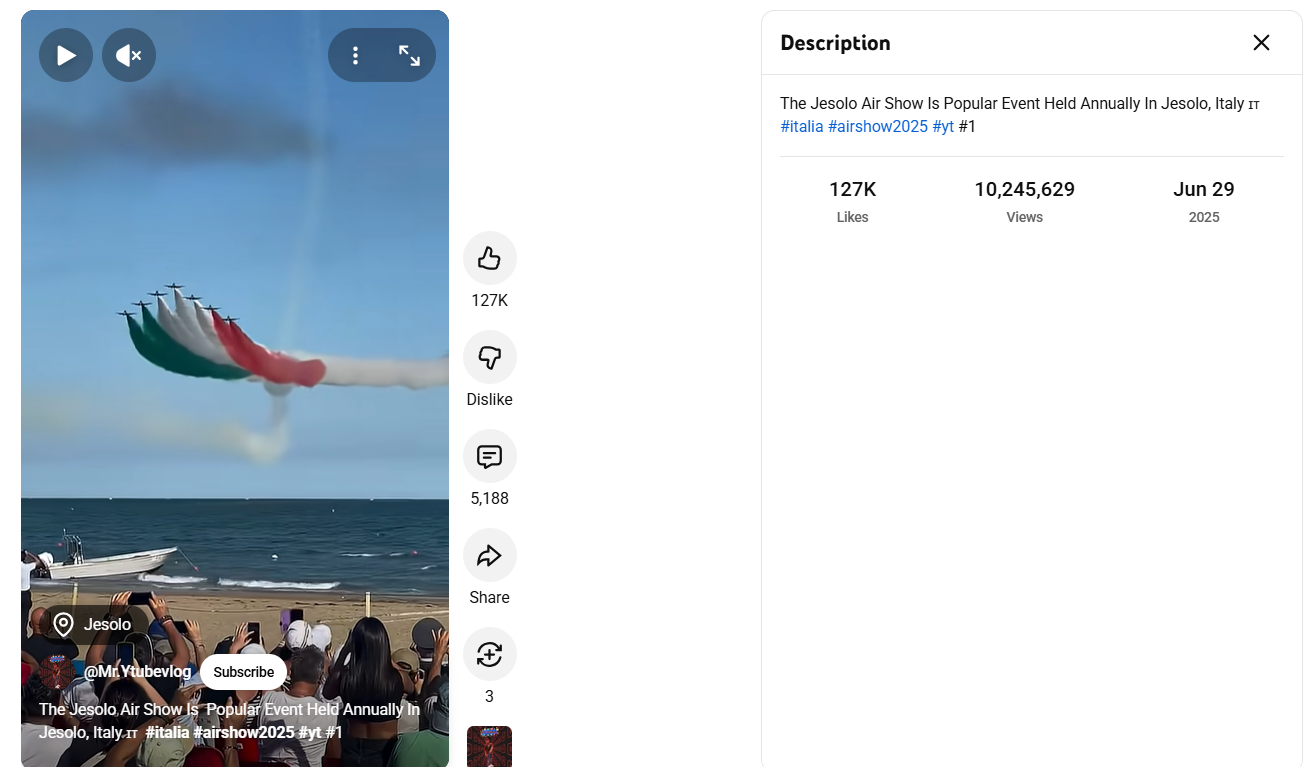Screen dimensions: 1308x767
Task: Open the sound thumbnail below Remix
Action: [489, 746]
